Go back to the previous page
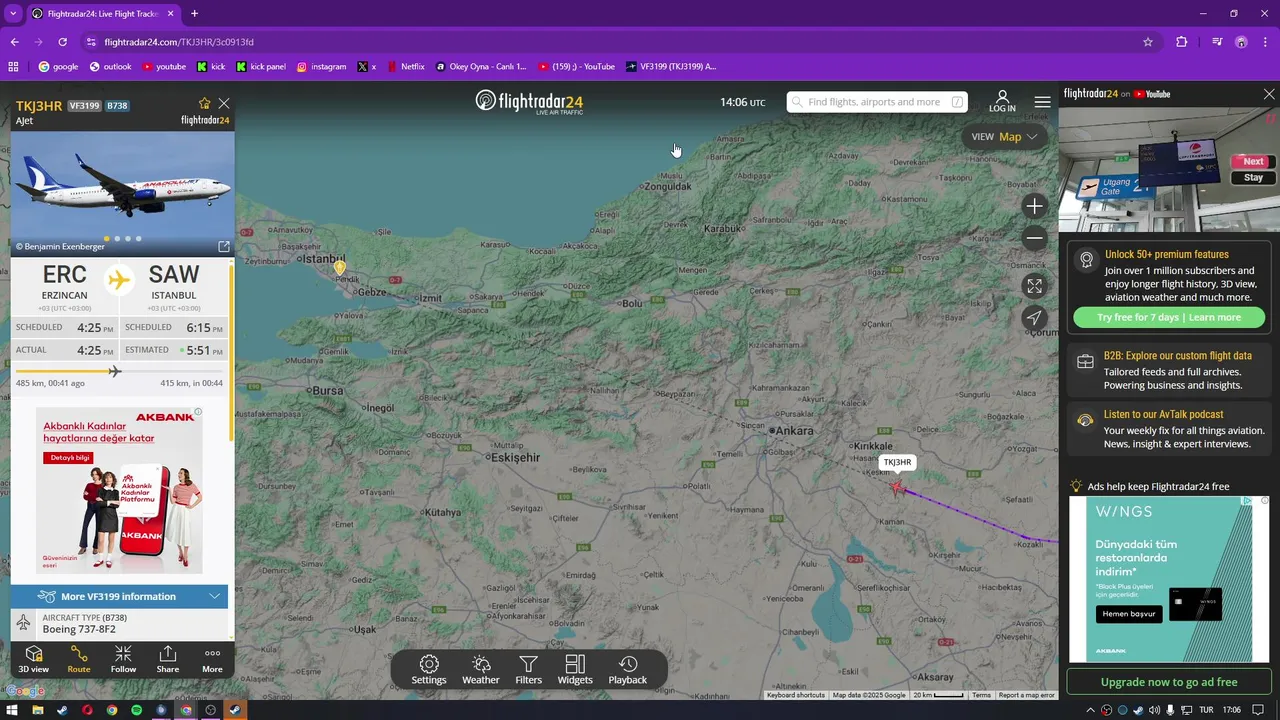Screen dimensions: 1280x720 (x=14, y=42)
